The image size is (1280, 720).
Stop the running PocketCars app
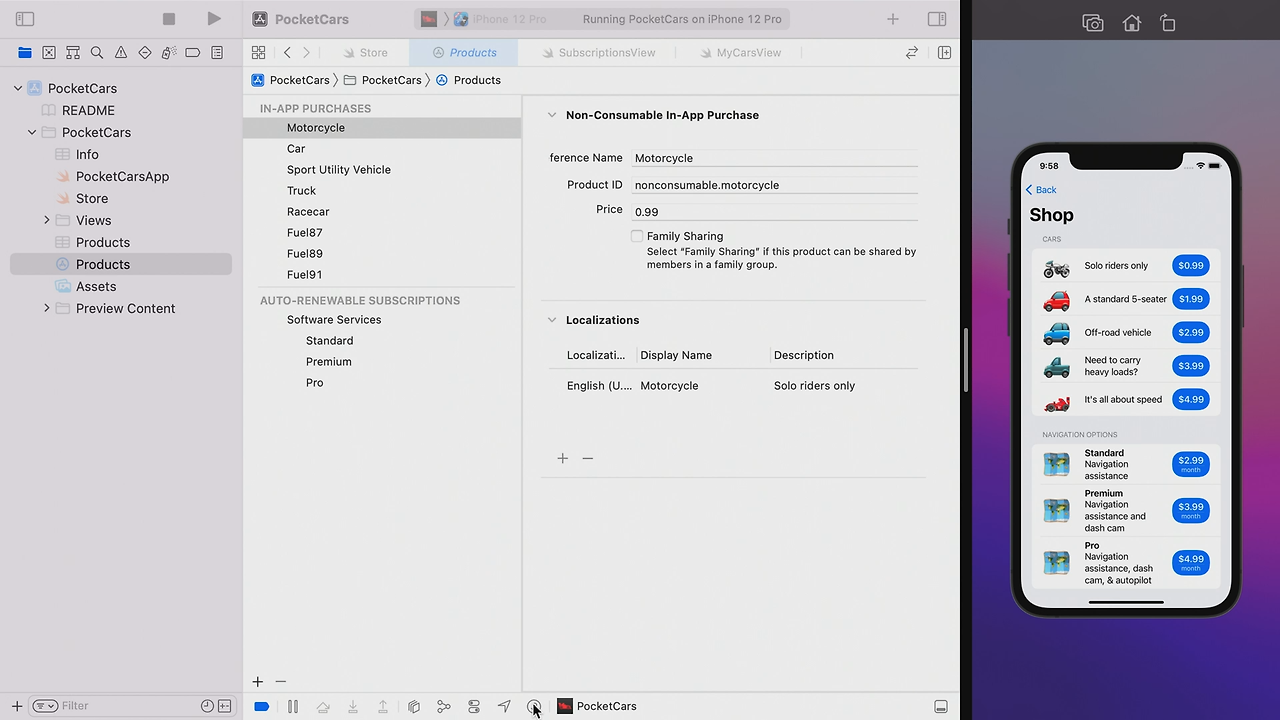pos(169,19)
